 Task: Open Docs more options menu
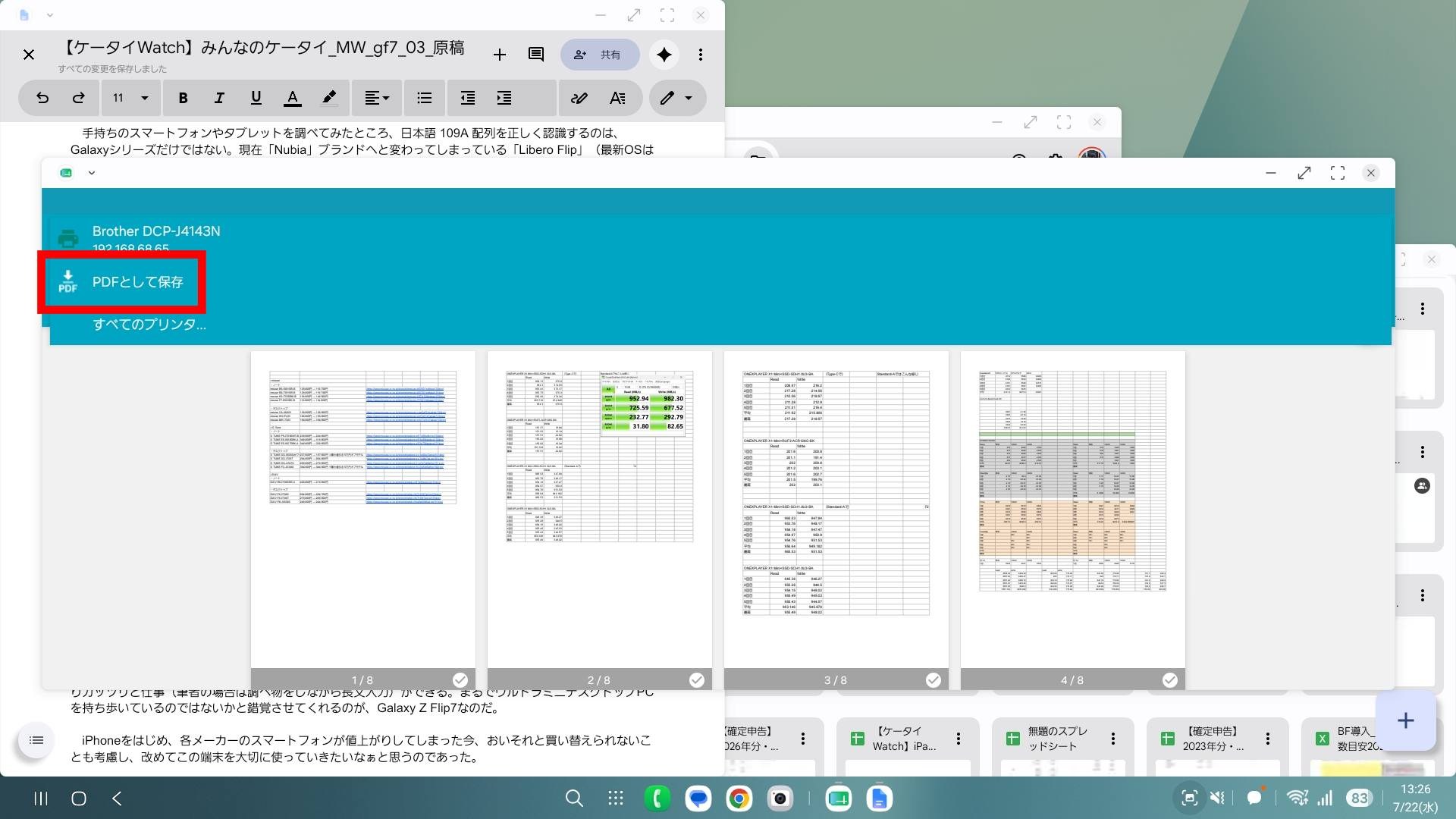pos(701,55)
